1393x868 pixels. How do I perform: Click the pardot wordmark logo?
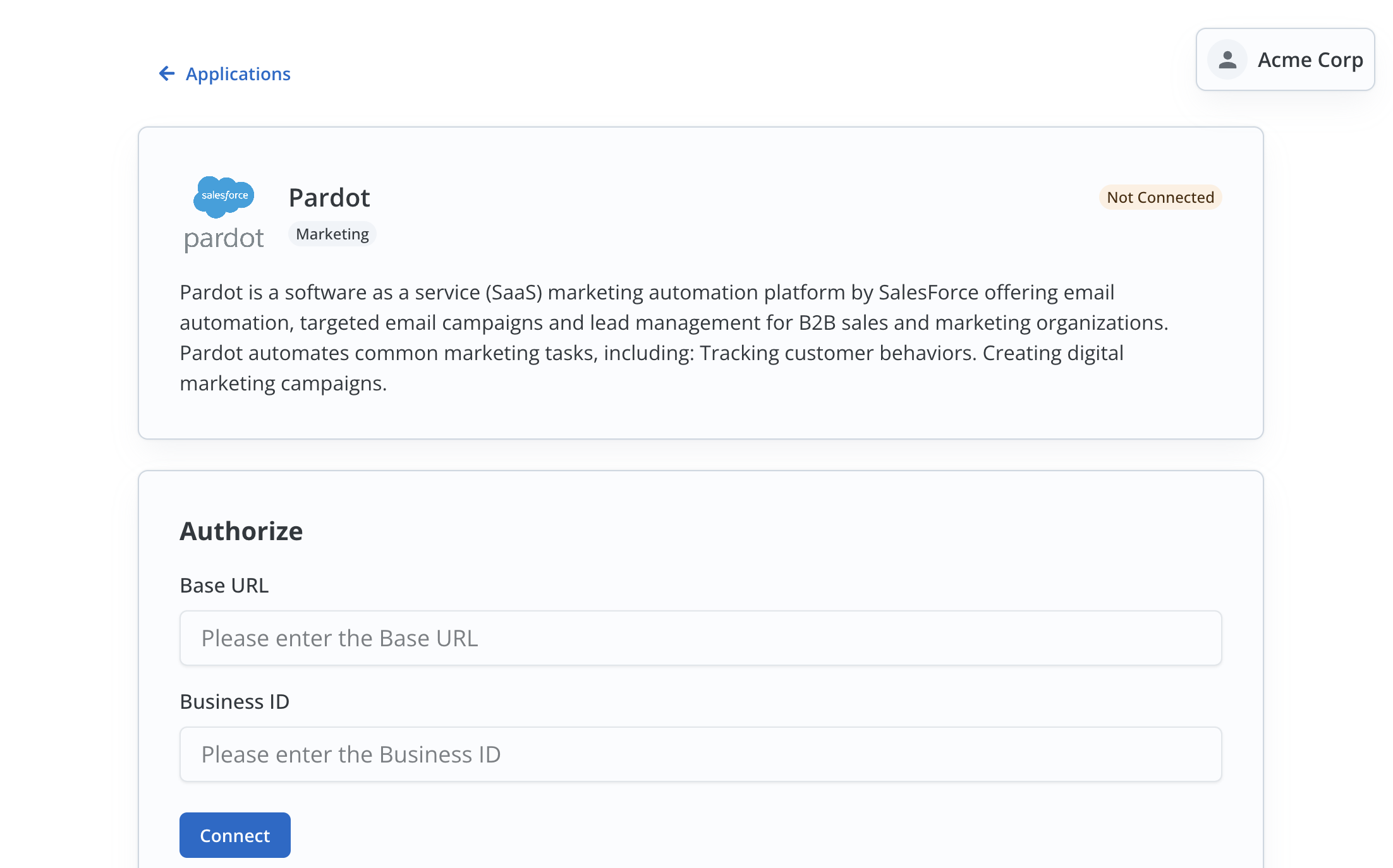coord(223,239)
